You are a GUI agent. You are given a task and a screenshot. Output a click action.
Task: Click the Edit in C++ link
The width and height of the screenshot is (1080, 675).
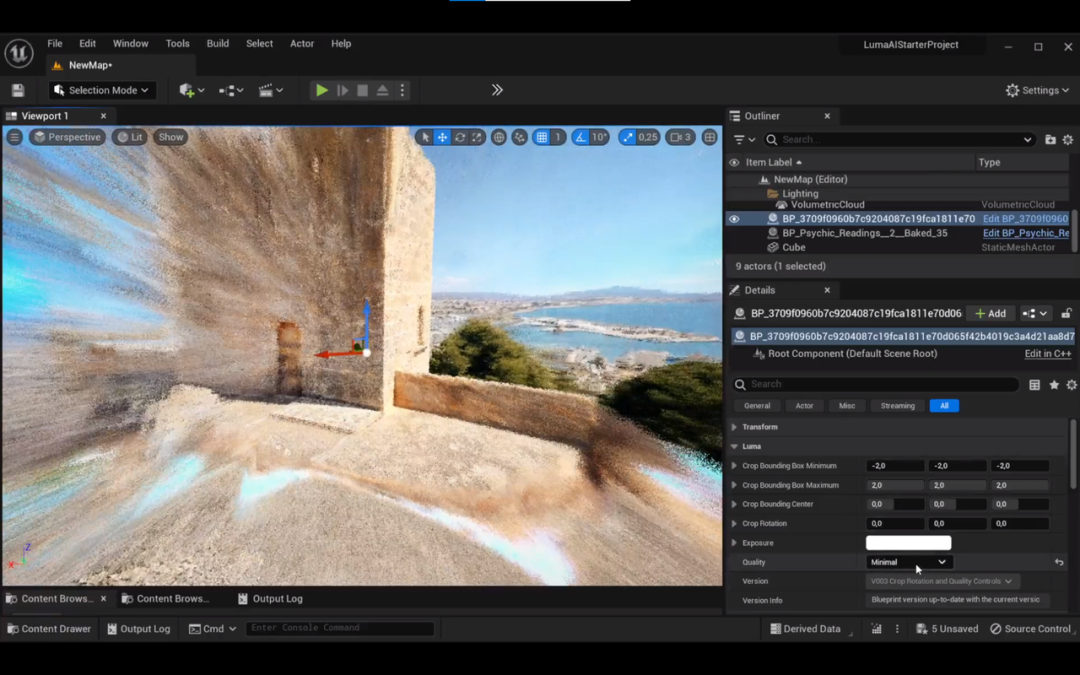click(1047, 354)
